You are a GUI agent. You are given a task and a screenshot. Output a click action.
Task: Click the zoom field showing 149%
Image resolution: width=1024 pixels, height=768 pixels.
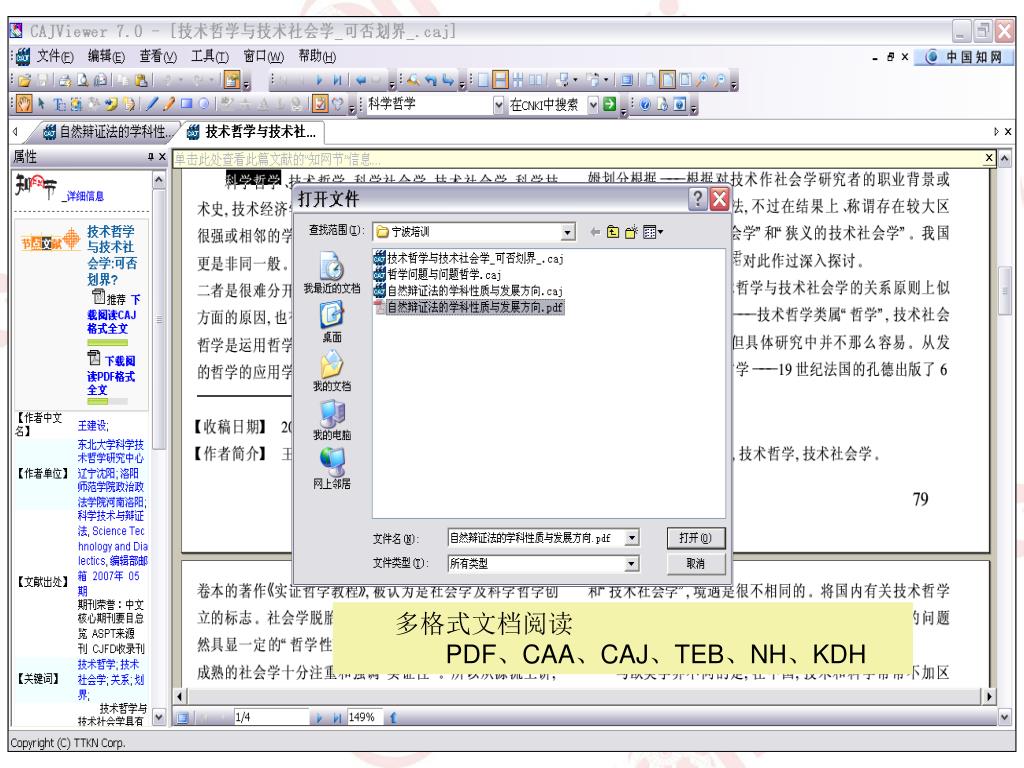pyautogui.click(x=366, y=717)
